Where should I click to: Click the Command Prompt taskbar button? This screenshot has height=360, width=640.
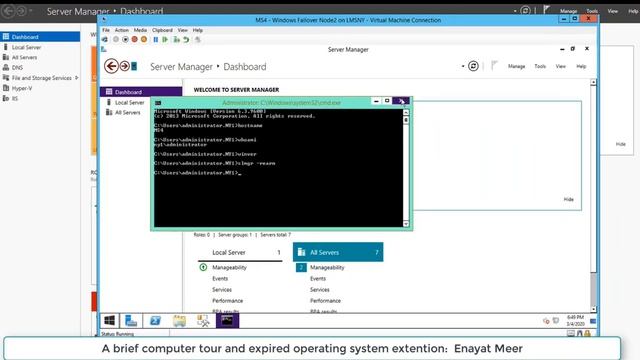227,320
